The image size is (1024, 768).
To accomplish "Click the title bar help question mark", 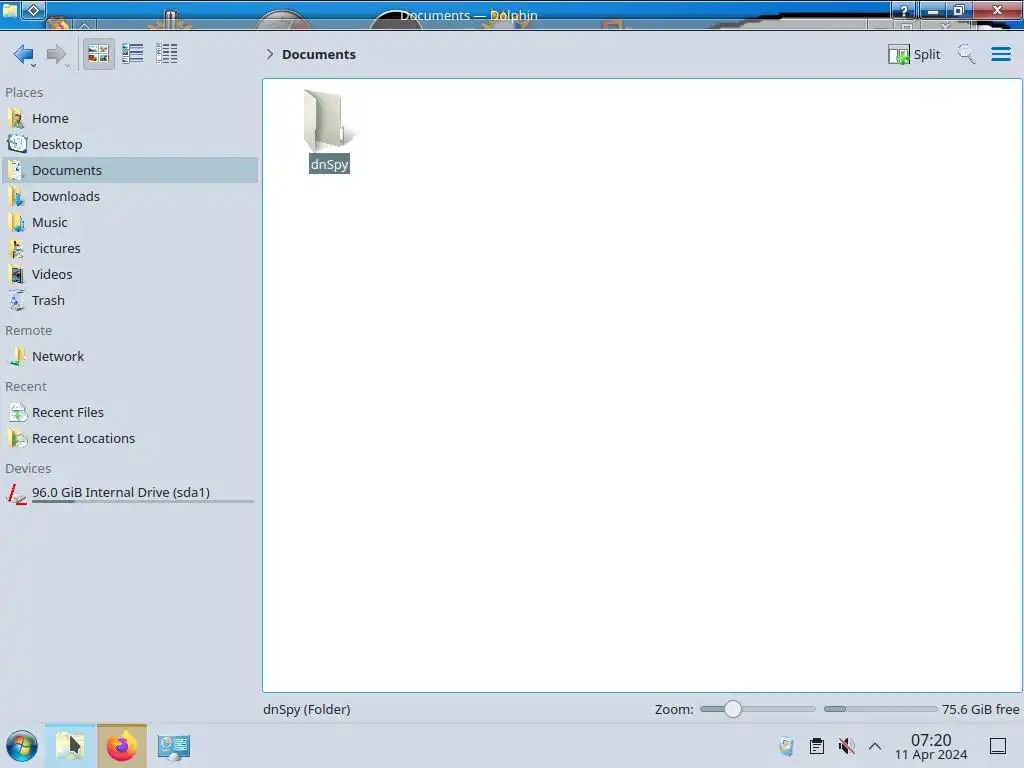I will click(x=904, y=10).
